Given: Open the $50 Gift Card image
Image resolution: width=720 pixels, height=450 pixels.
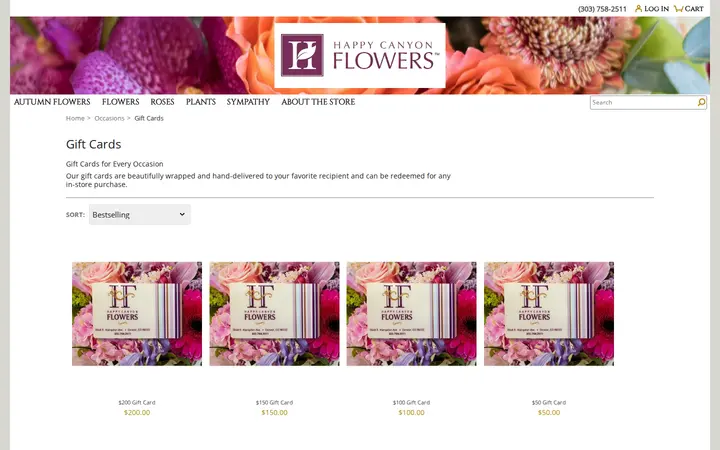Looking at the screenshot, I should pos(549,314).
